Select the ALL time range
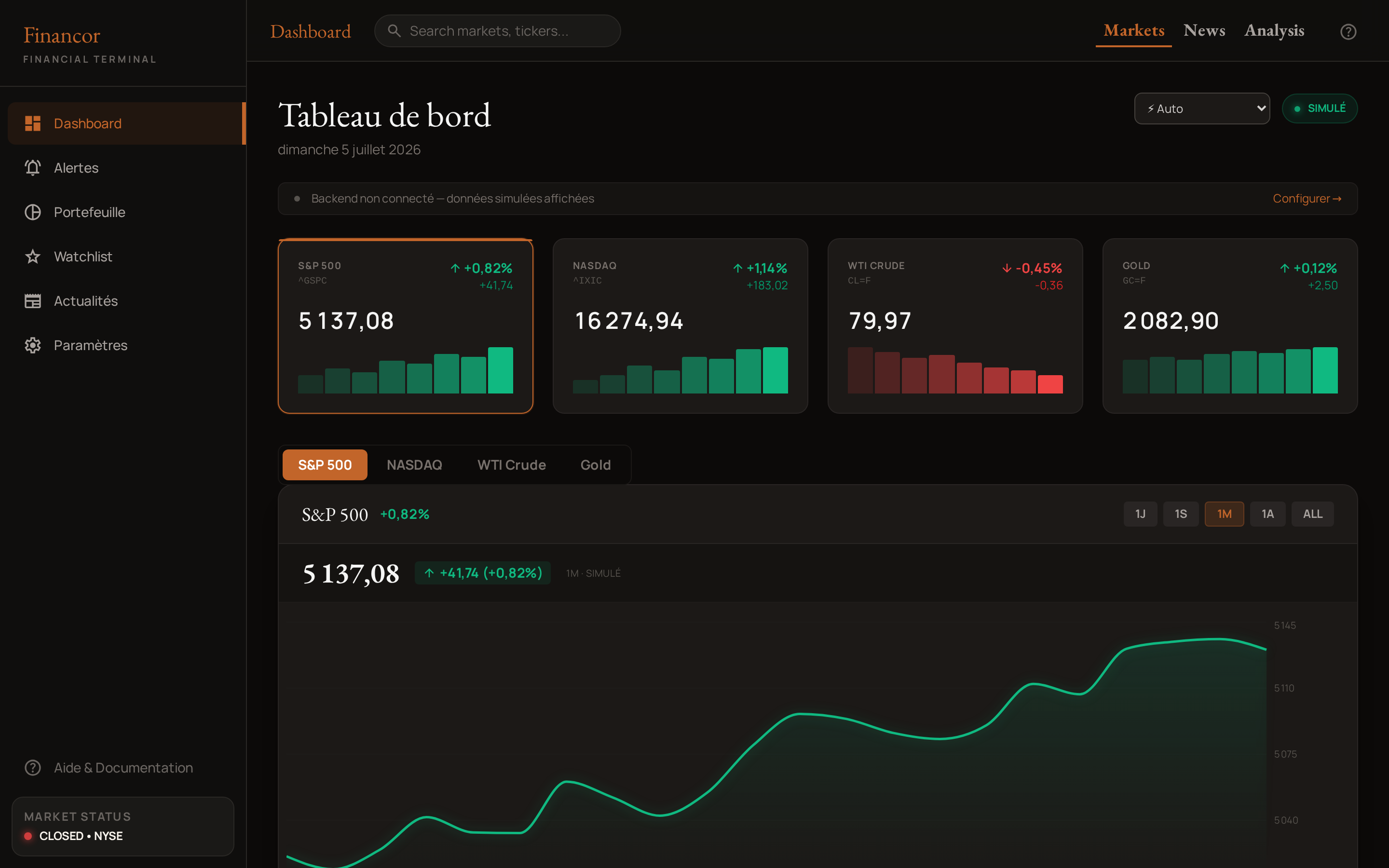Image resolution: width=1389 pixels, height=868 pixels. pos(1313,514)
